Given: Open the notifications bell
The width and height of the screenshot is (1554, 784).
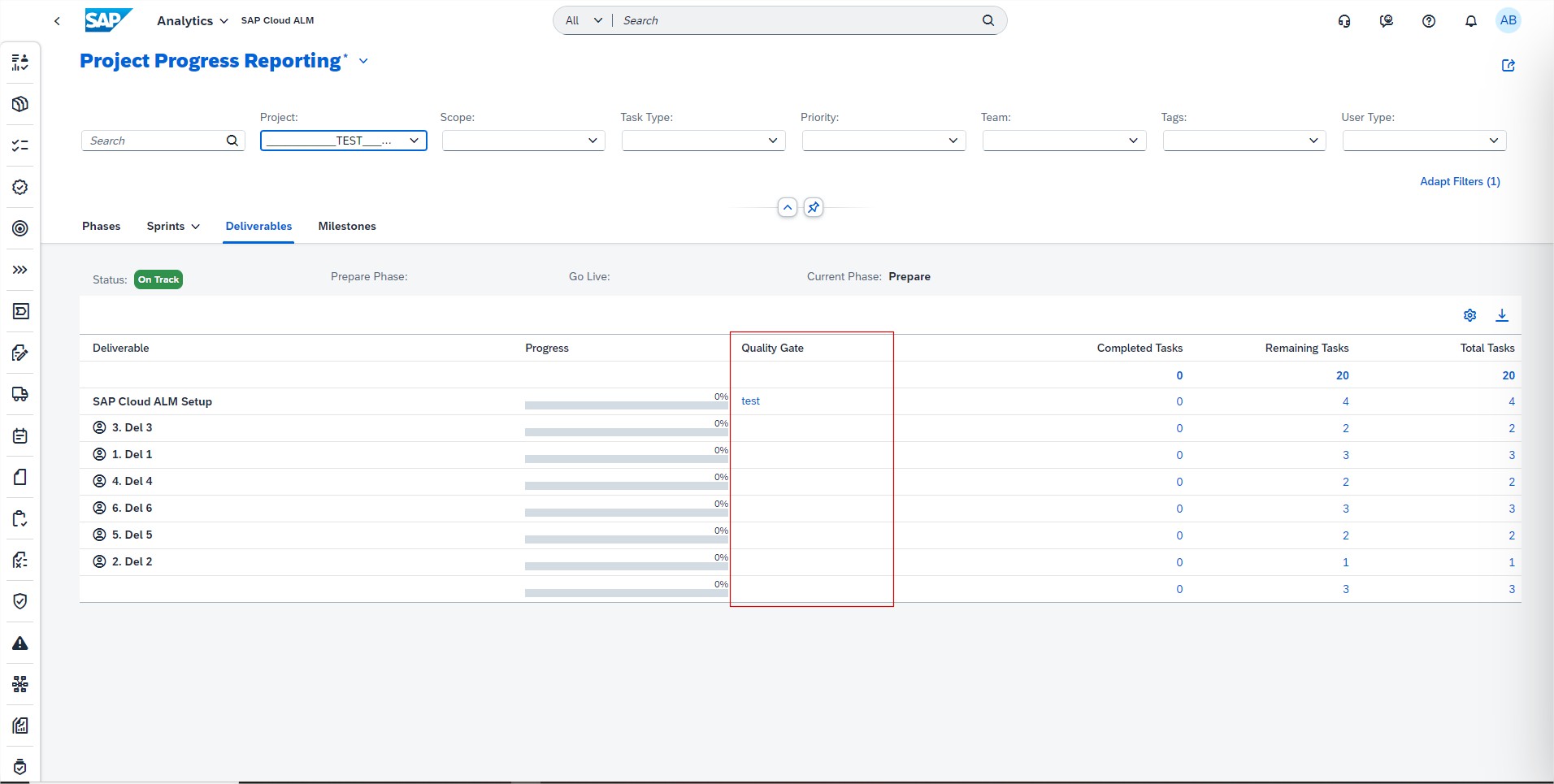Looking at the screenshot, I should click(1470, 21).
